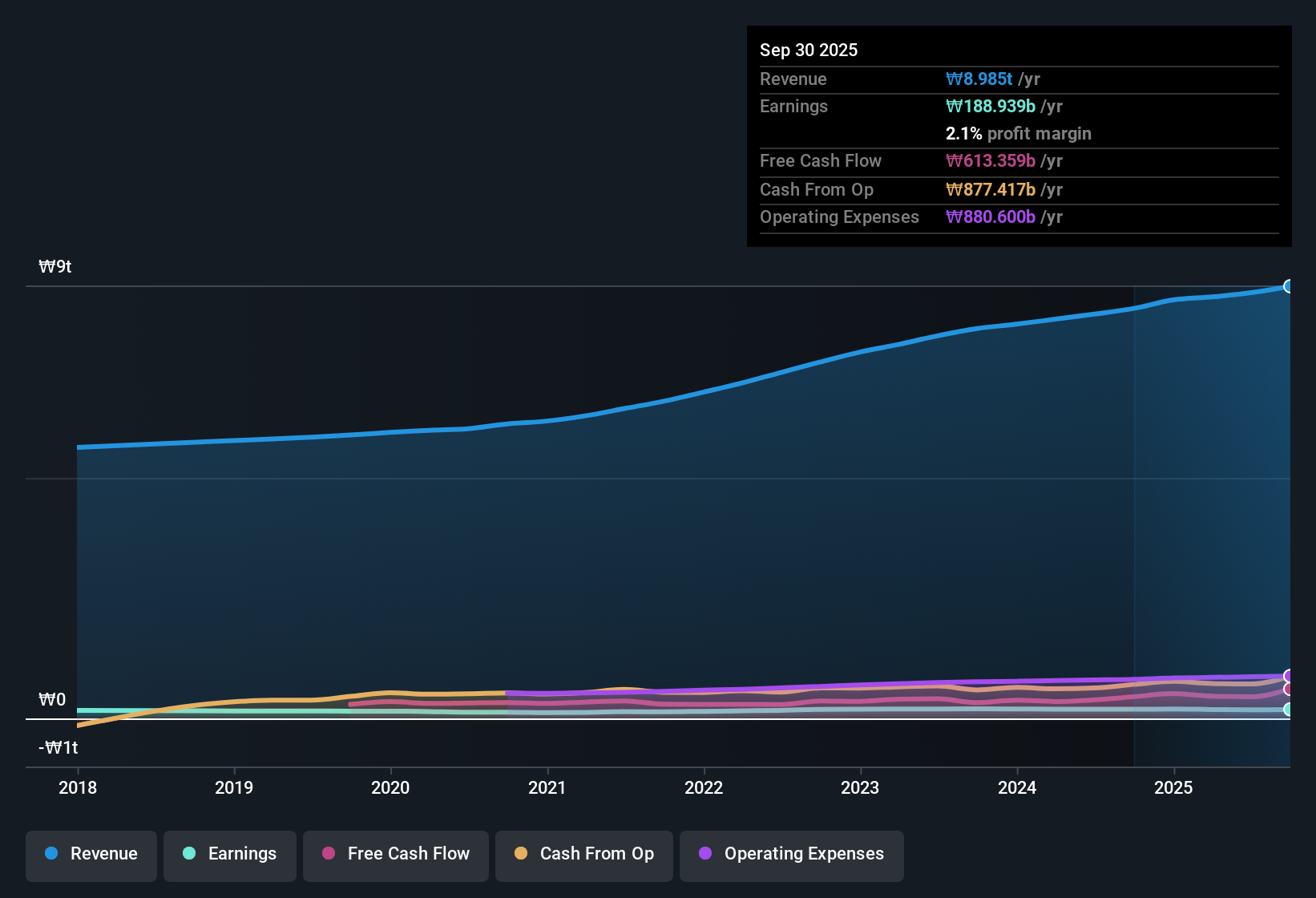The width and height of the screenshot is (1316, 898).
Task: Hide the Operating Expenses series
Action: (791, 856)
